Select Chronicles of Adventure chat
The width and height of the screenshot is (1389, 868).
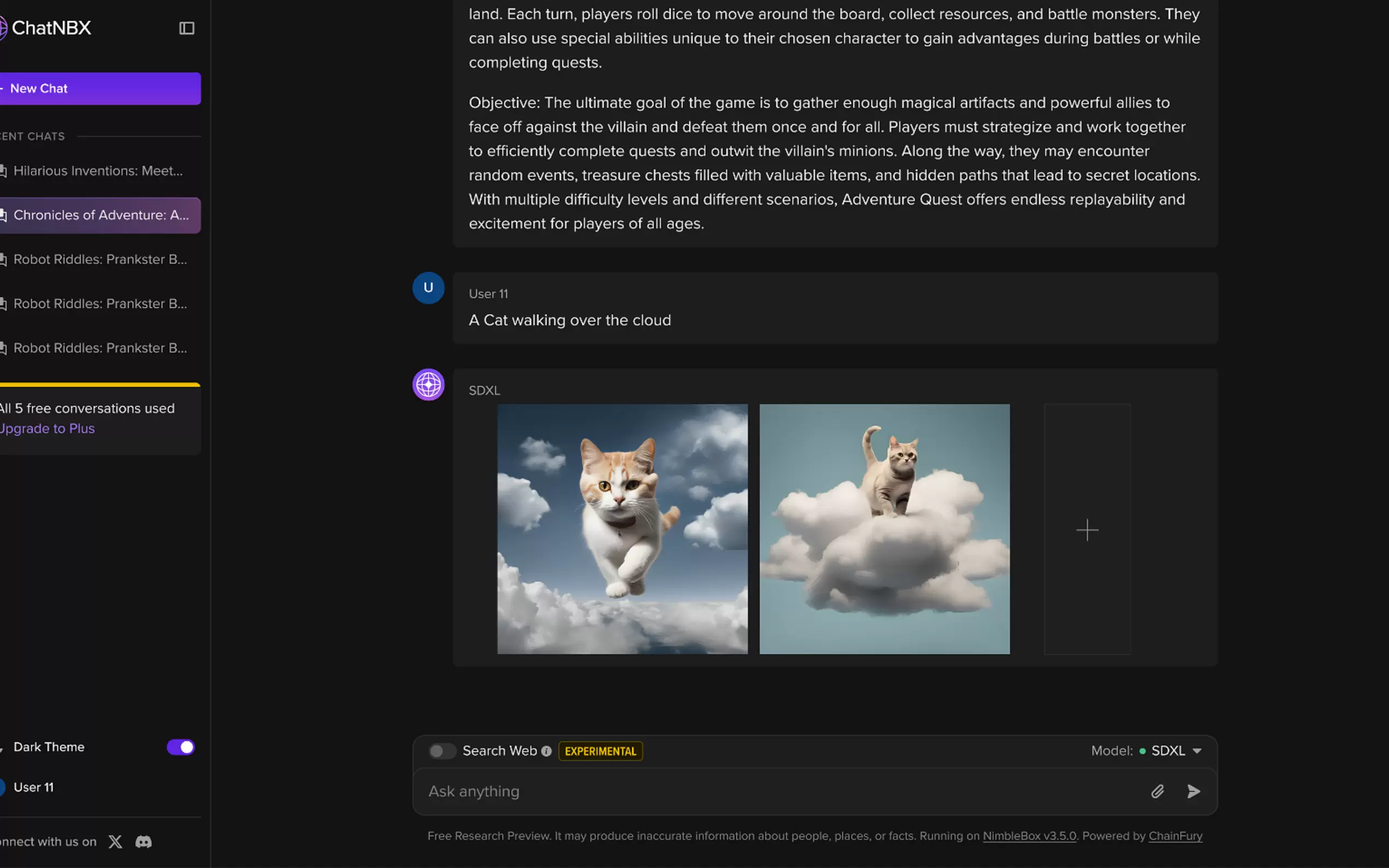point(101,215)
